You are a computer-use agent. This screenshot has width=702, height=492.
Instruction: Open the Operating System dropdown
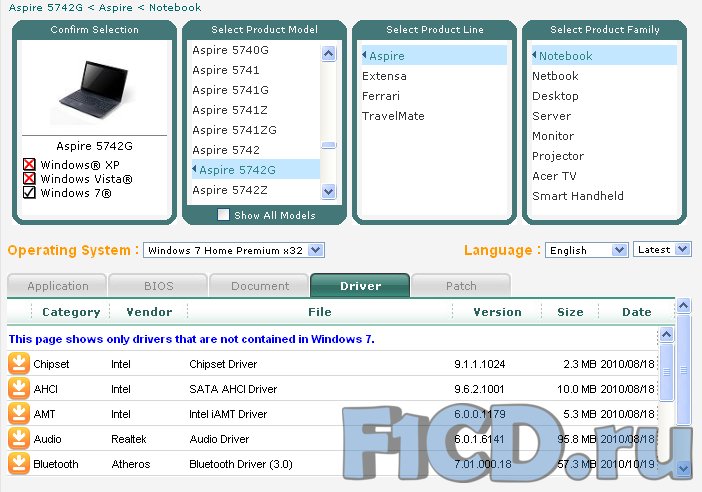[x=234, y=250]
